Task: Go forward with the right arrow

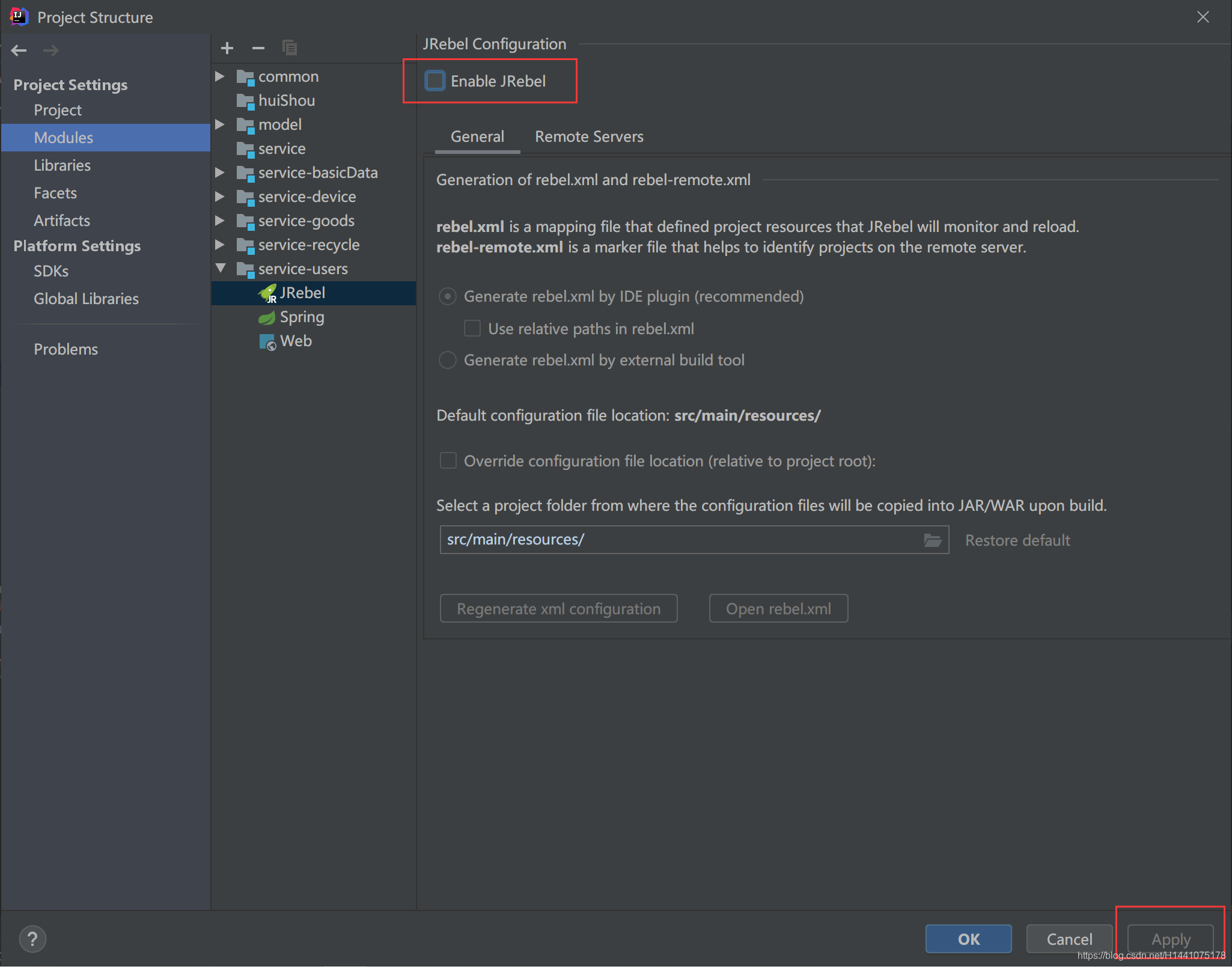Action: 51,50
